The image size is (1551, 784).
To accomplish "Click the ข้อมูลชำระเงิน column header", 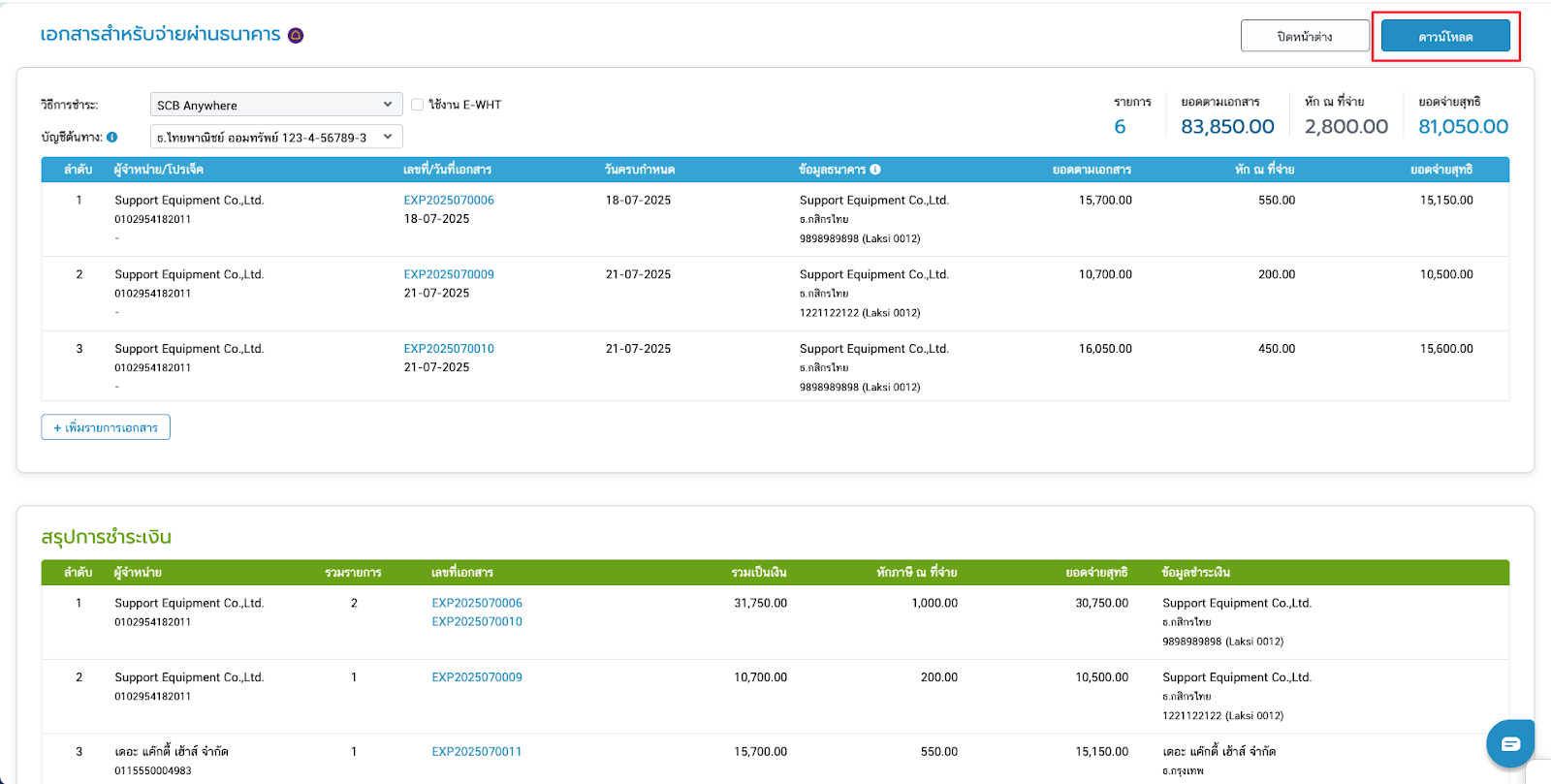I will tap(1195, 573).
